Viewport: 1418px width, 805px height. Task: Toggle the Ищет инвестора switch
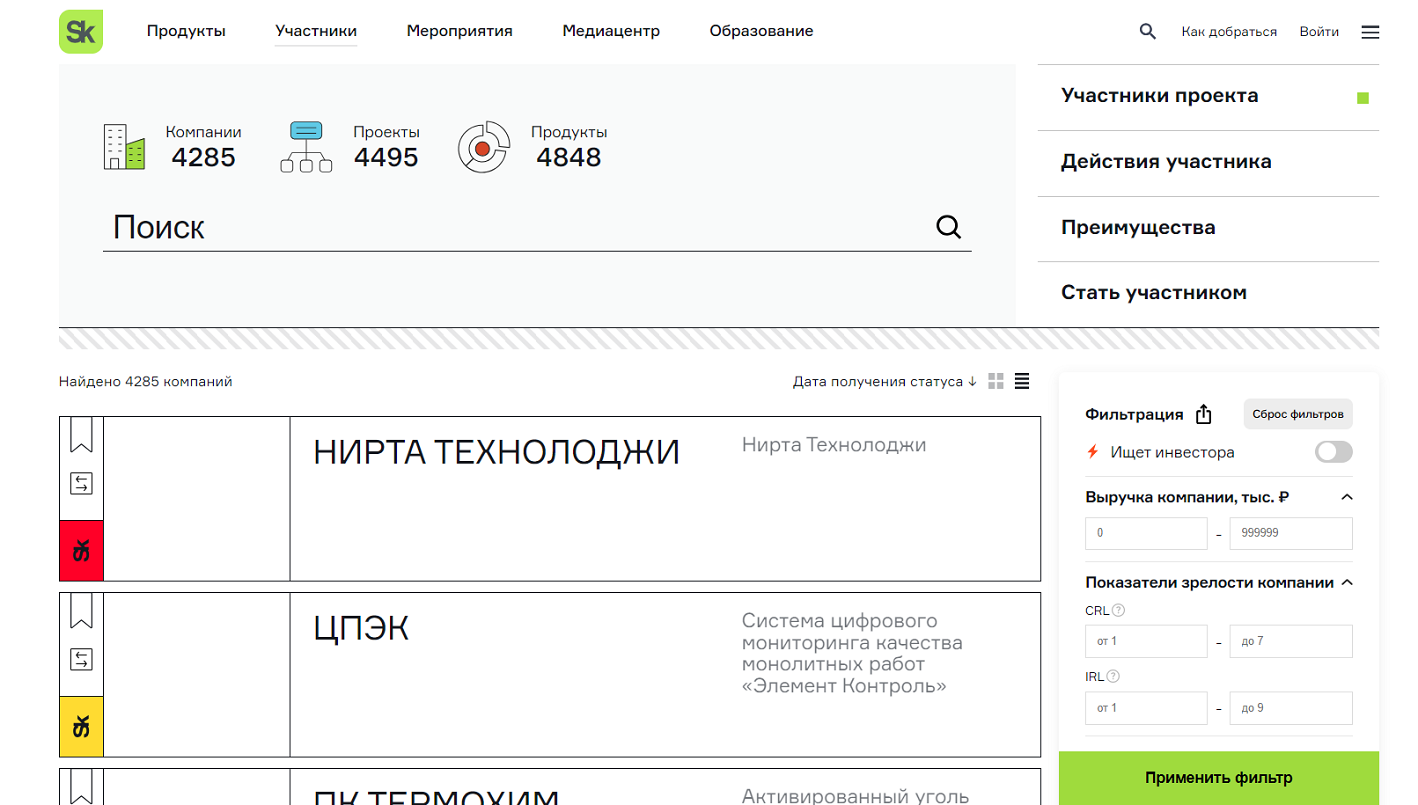(x=1333, y=452)
